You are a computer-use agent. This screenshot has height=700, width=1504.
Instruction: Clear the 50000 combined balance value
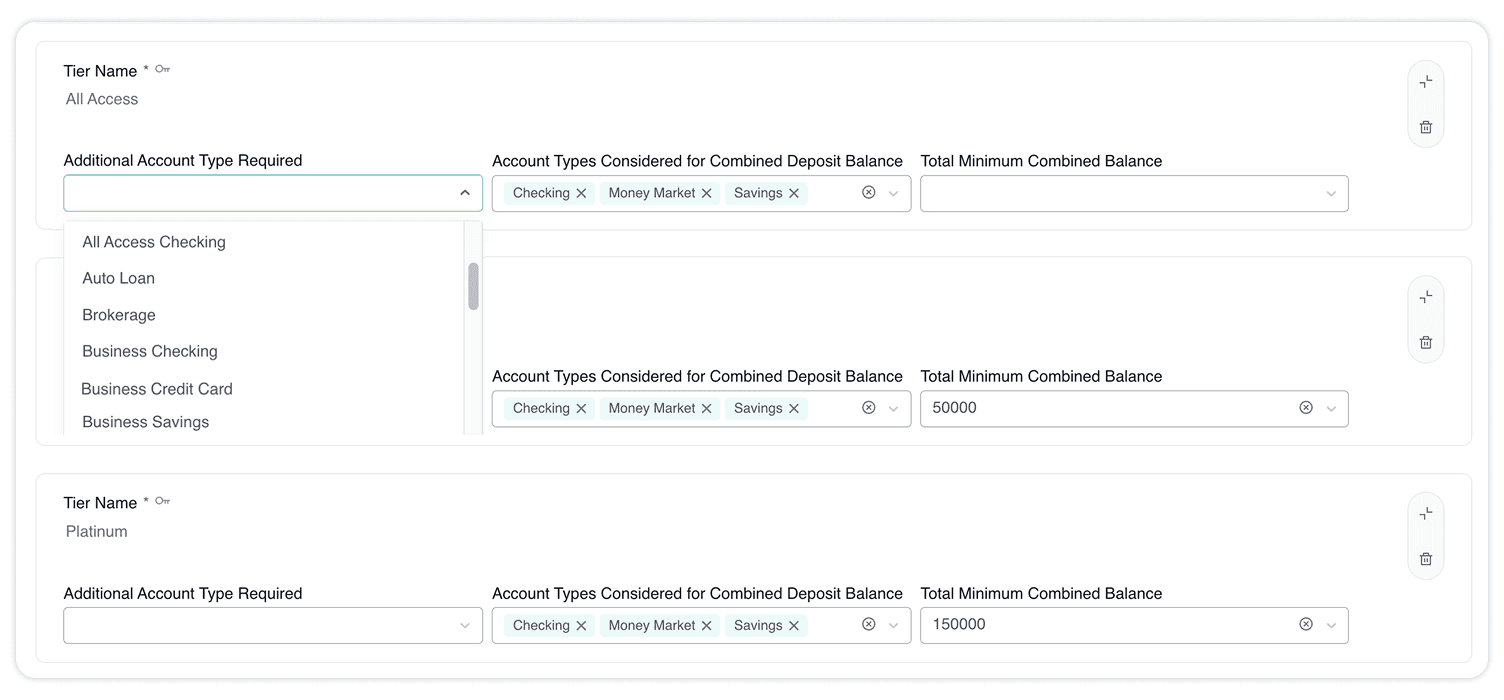[x=1305, y=408]
